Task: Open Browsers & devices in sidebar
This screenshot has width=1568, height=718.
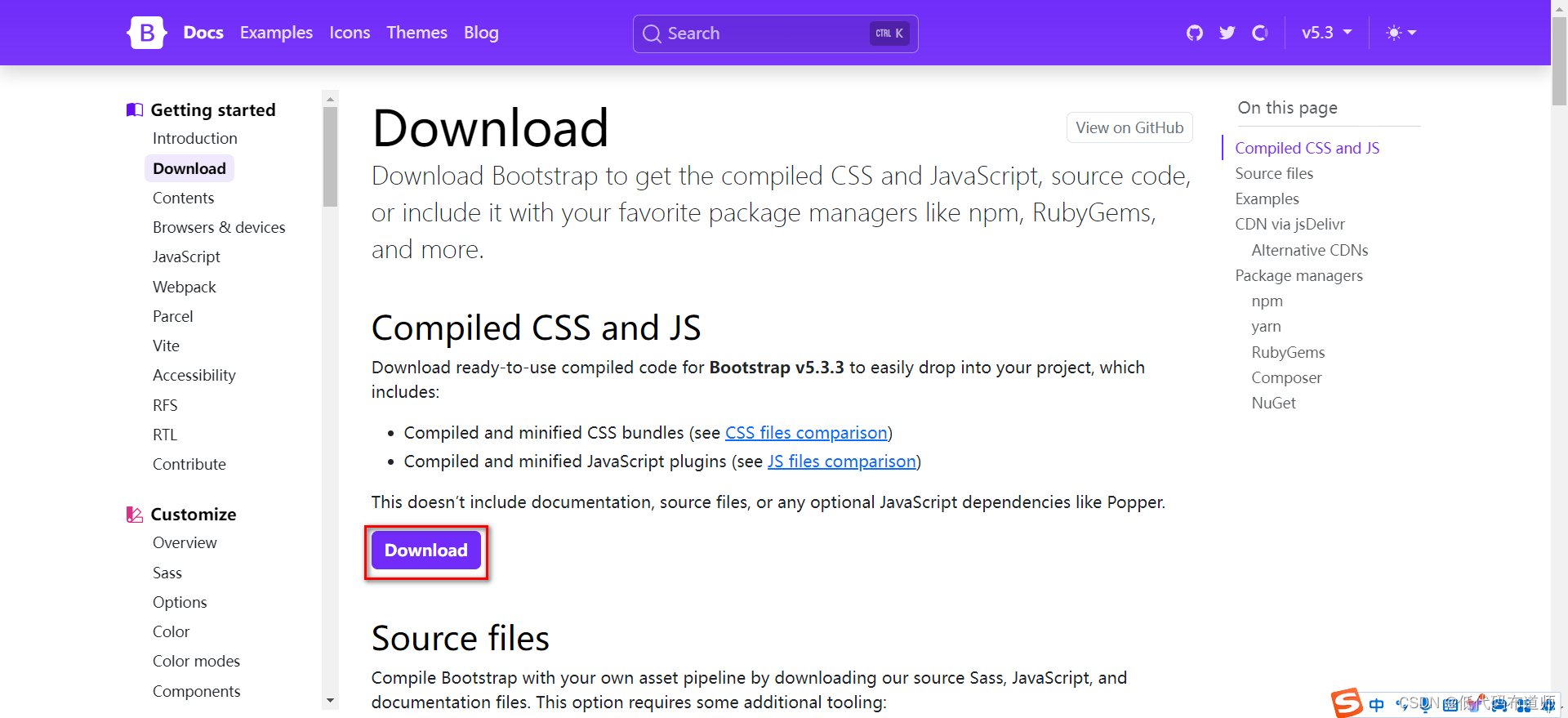Action: point(219,228)
